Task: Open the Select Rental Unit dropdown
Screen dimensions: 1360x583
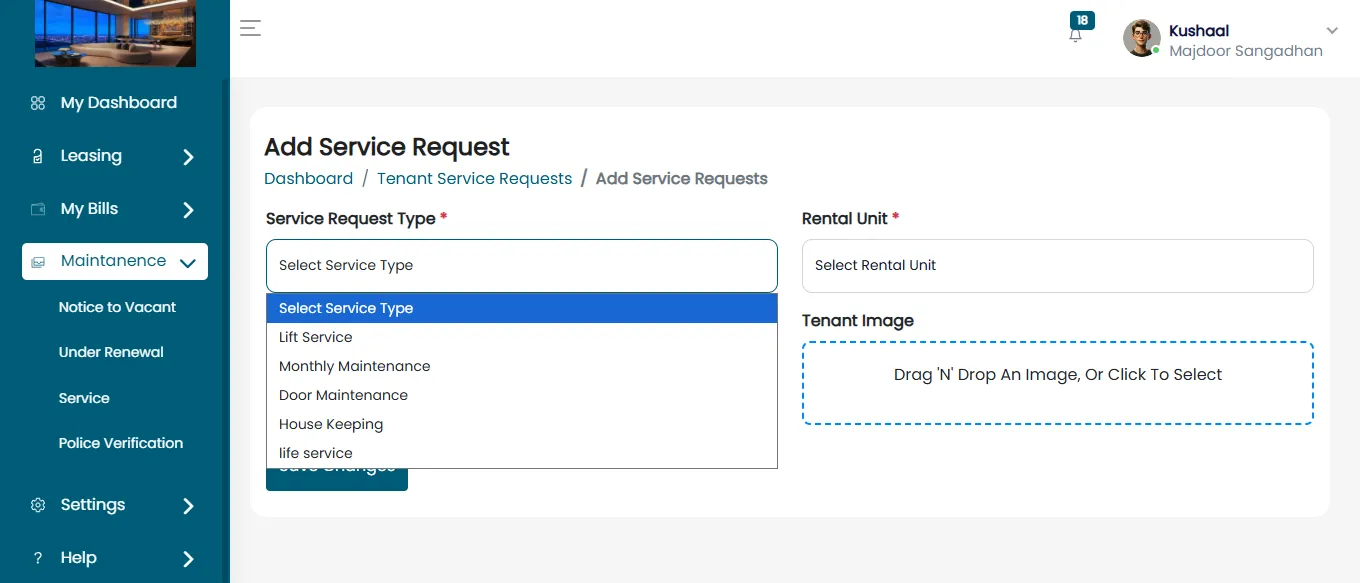Action: tap(1058, 266)
